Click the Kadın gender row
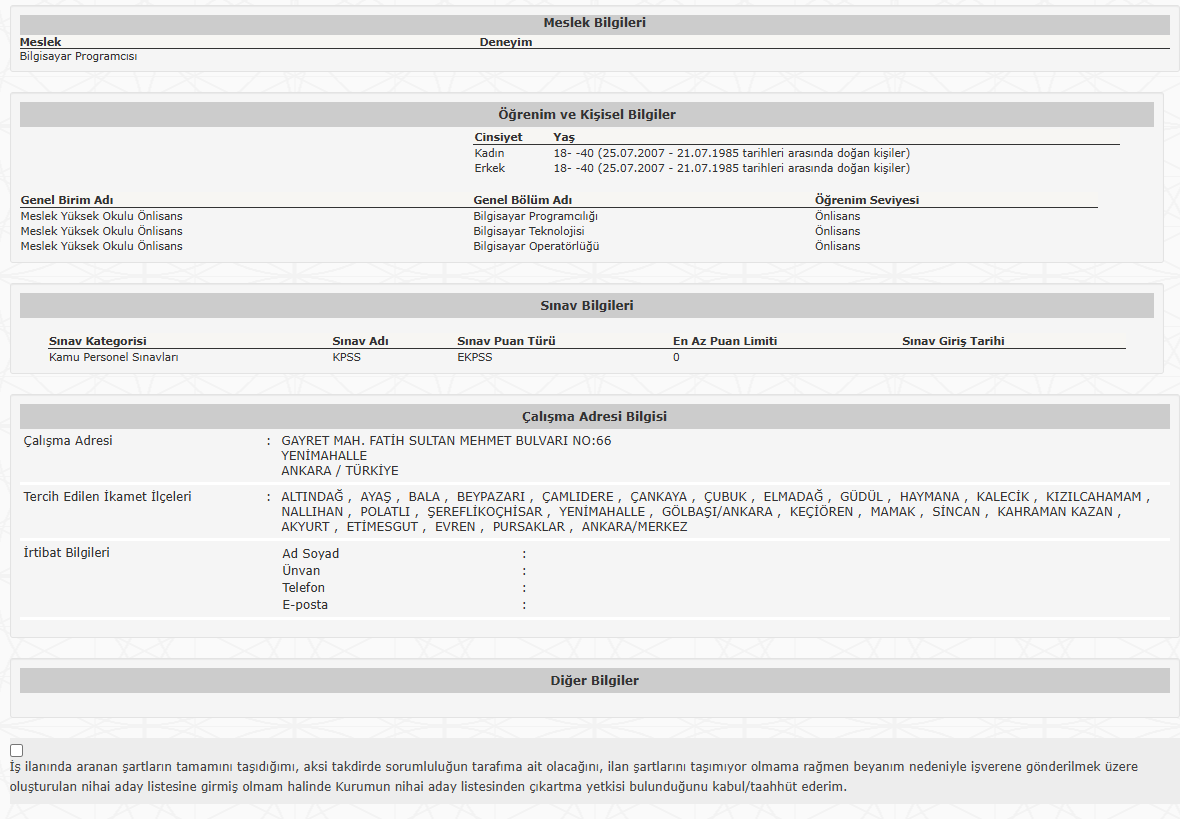 489,153
